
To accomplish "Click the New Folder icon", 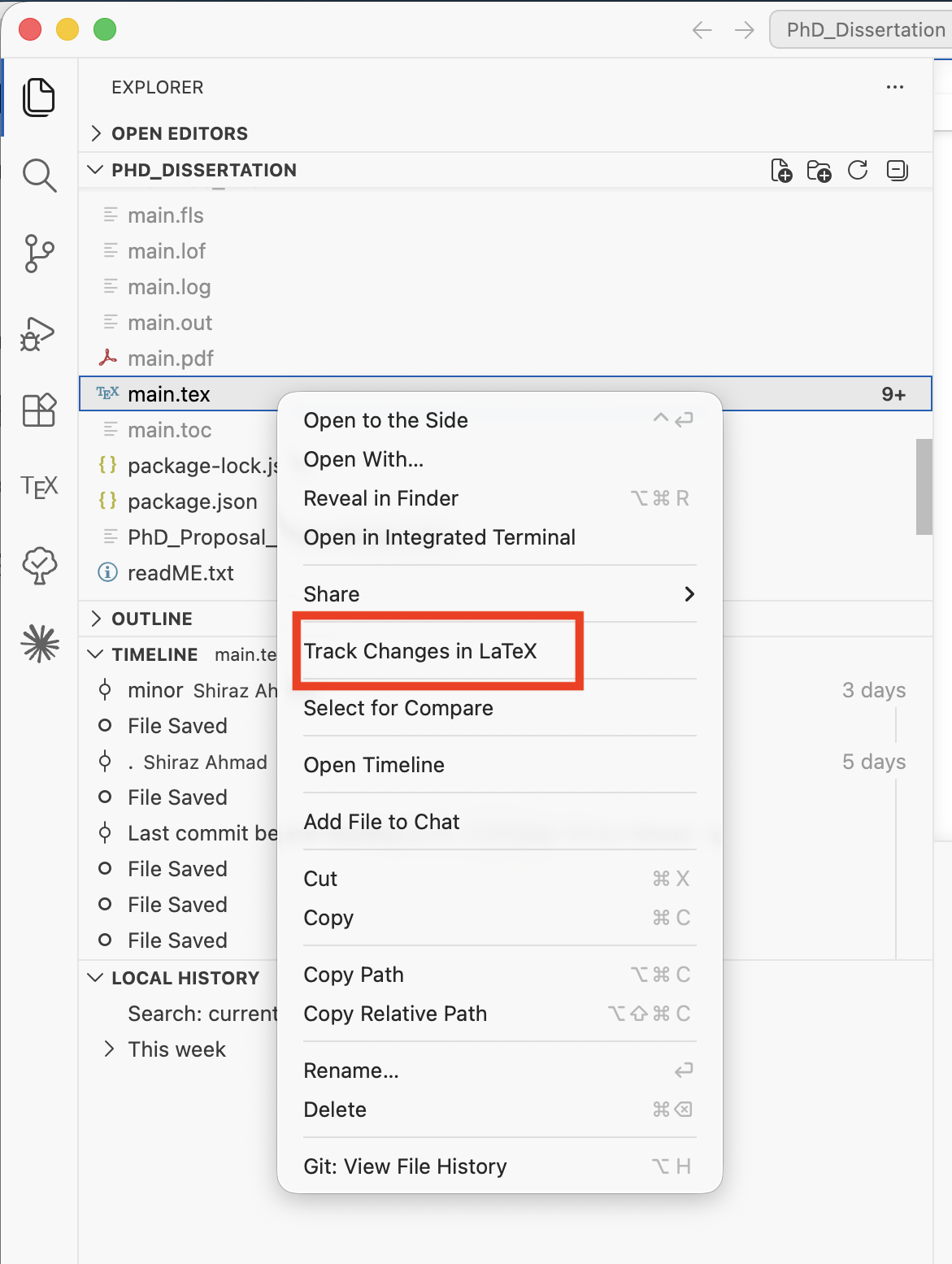I will [819, 171].
